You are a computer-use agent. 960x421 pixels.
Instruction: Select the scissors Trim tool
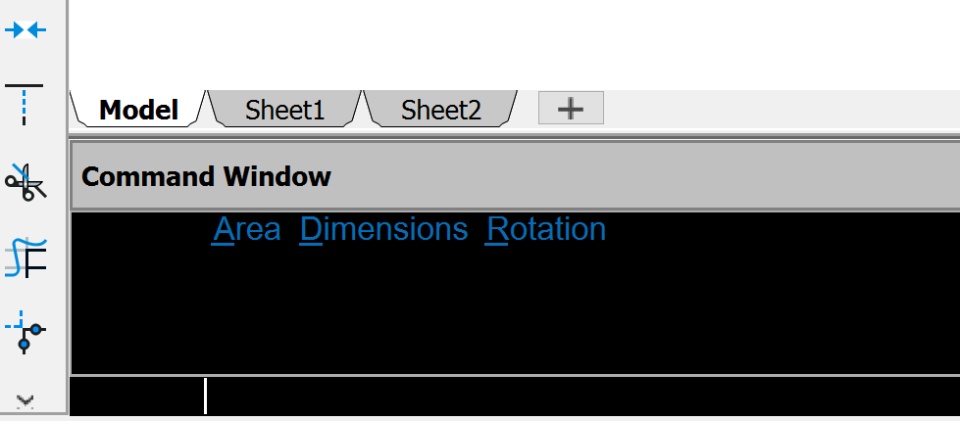tap(26, 181)
